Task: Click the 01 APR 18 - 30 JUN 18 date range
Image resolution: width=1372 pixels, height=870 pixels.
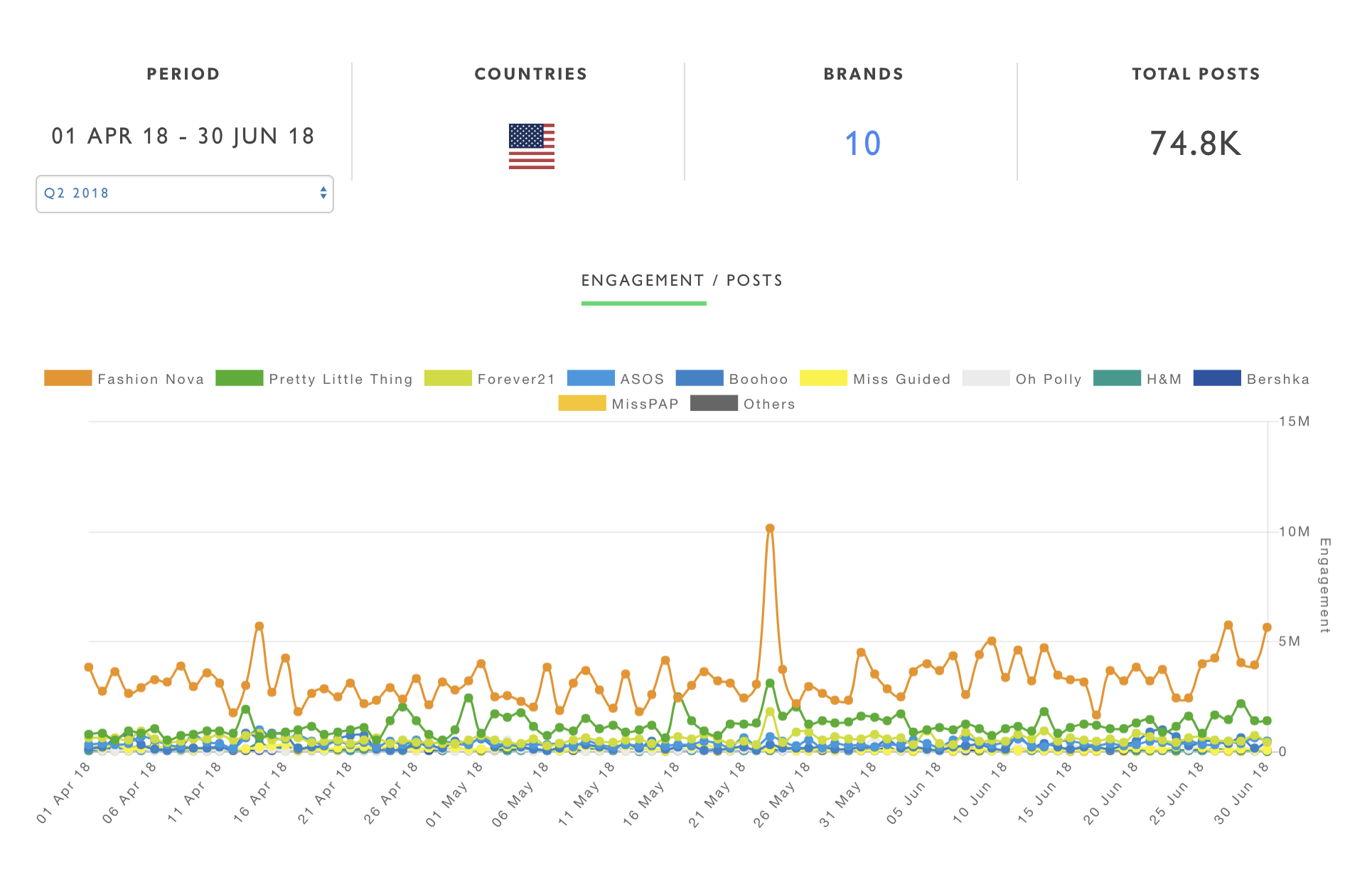Action: 183,136
